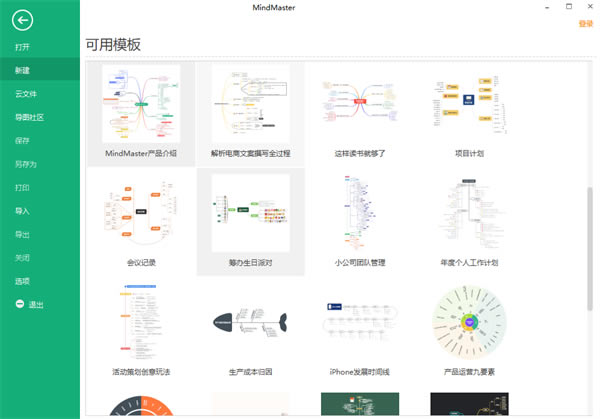Click 保存 in the sidebar
The height and width of the screenshot is (419, 600).
[22, 141]
